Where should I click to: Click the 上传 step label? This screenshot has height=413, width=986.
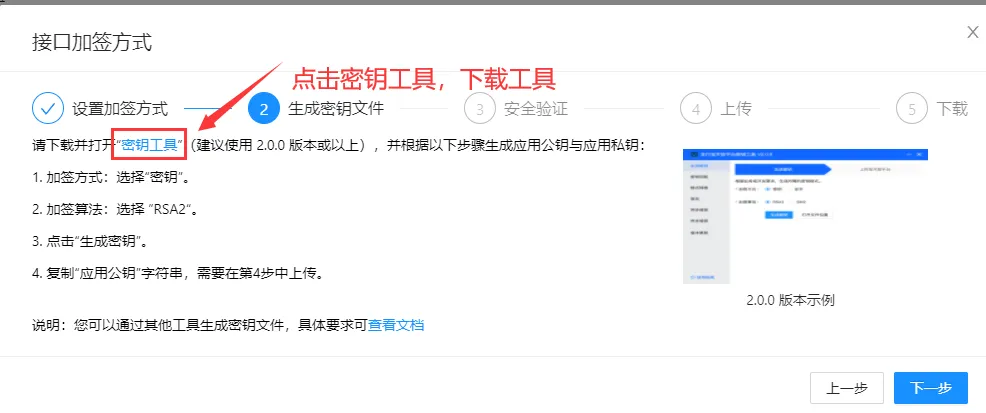[736, 108]
